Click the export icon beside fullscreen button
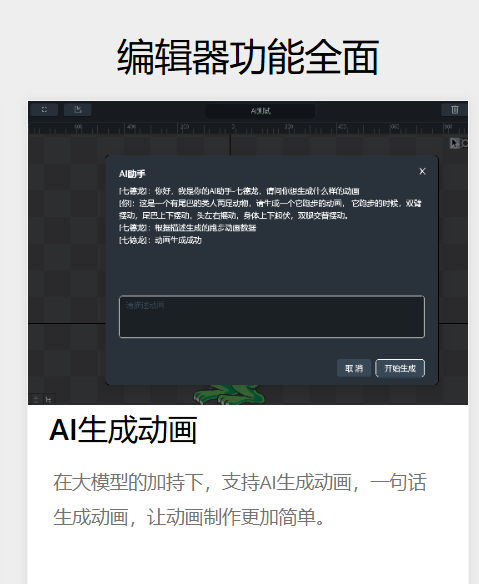479x584 pixels. tap(77, 110)
